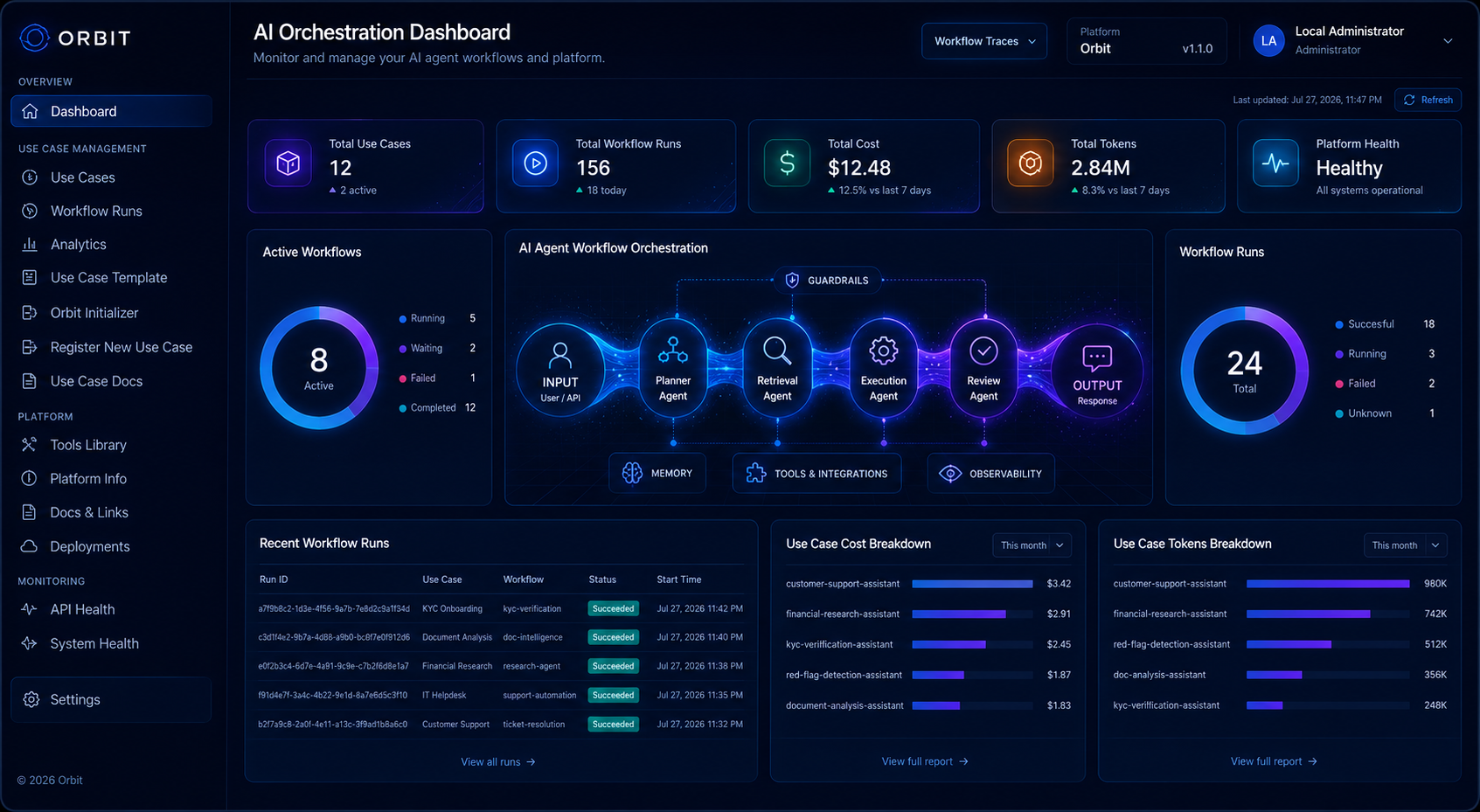This screenshot has height=812, width=1480.
Task: Select the Execution Agent gear node
Action: pyautogui.click(x=883, y=367)
